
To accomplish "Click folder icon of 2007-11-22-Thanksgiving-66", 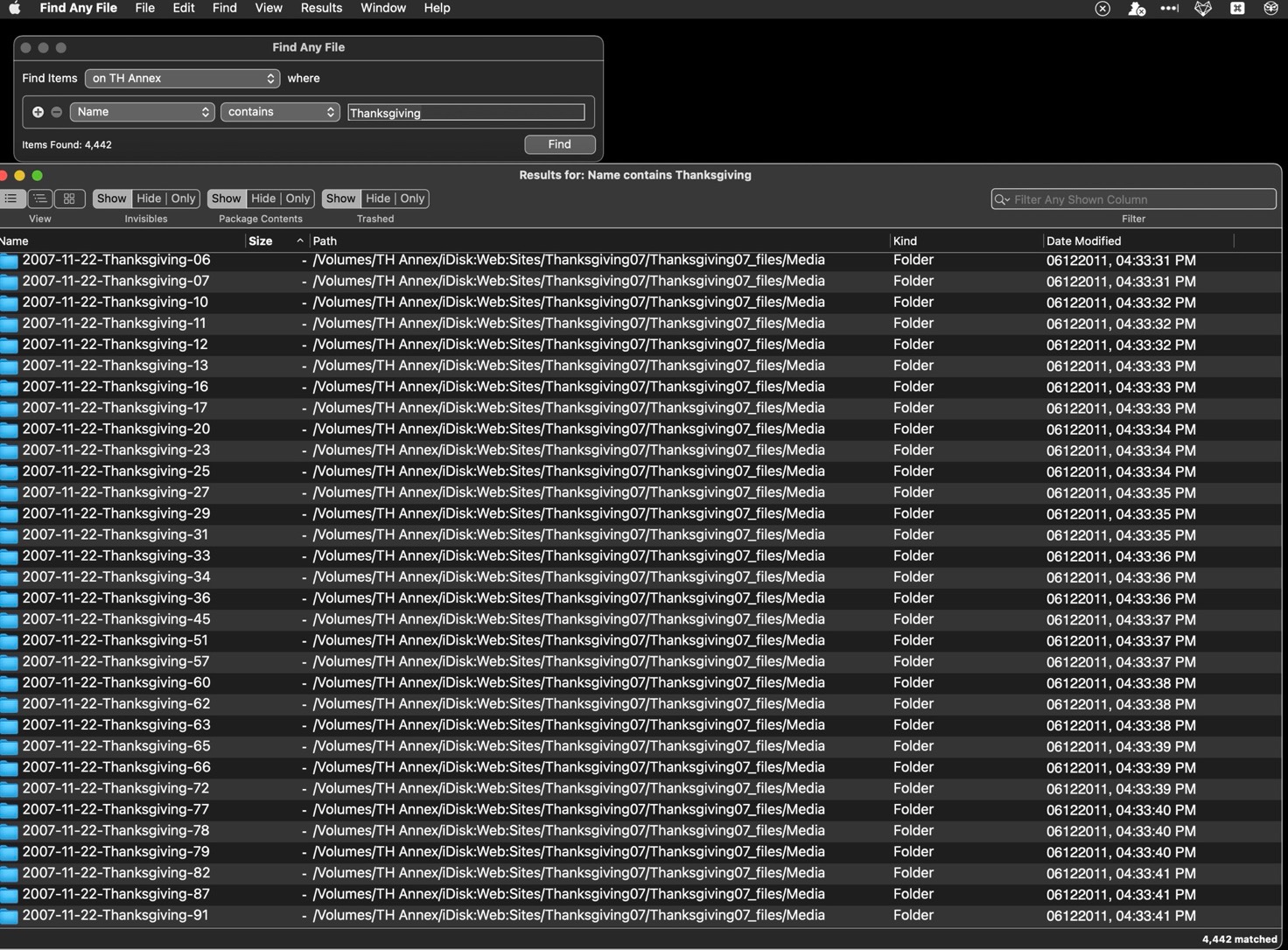I will pyautogui.click(x=9, y=768).
